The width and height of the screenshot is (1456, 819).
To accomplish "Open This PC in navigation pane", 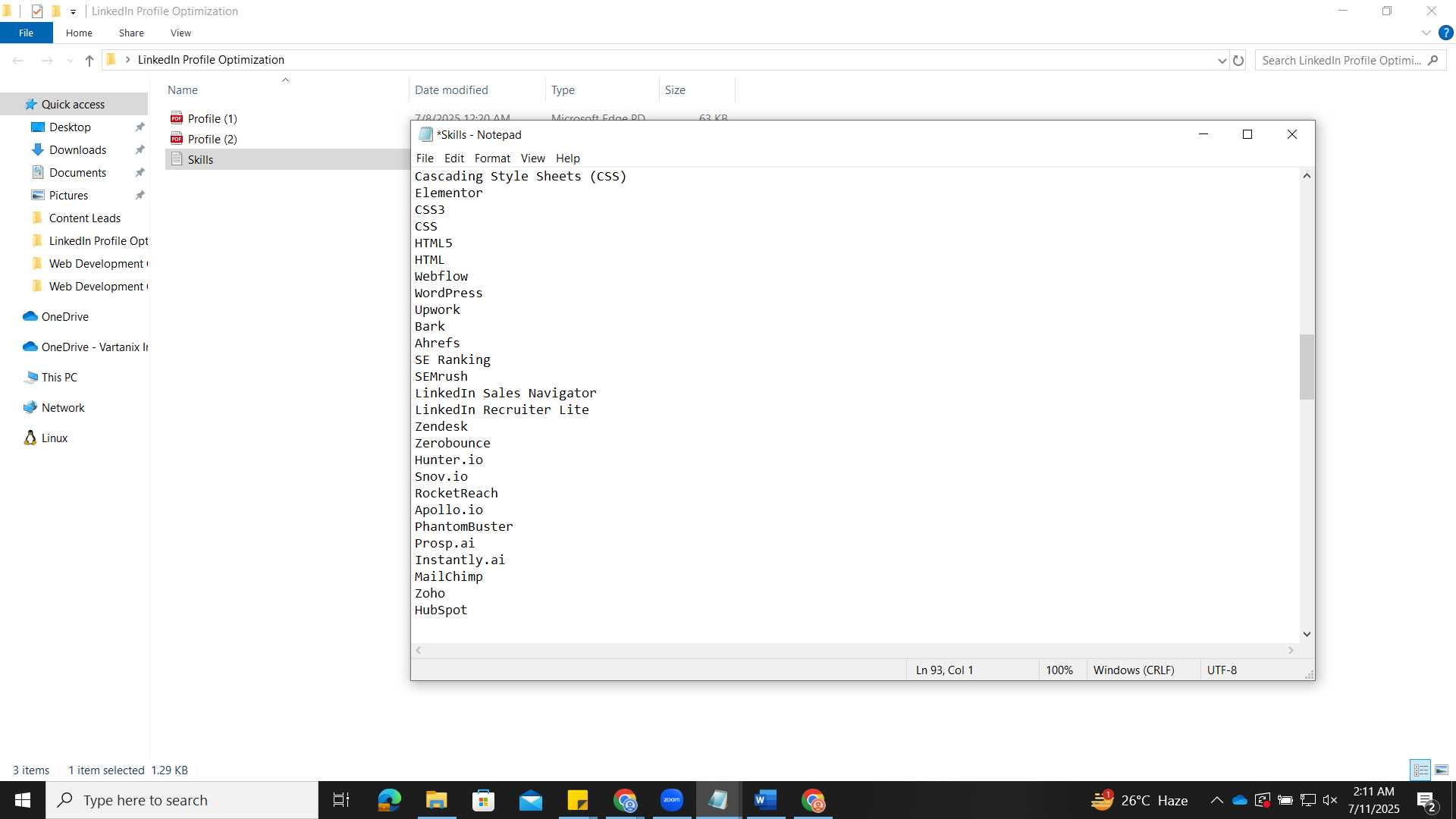I will pos(59,377).
